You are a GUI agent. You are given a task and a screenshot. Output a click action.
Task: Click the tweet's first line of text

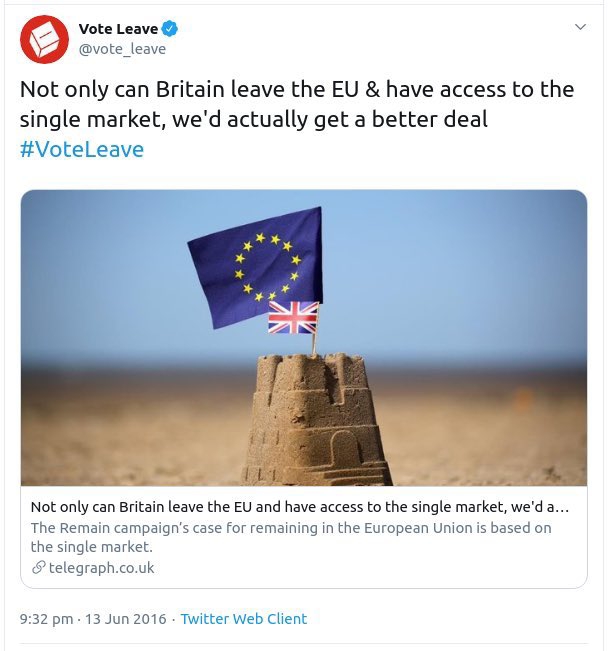pyautogui.click(x=297, y=89)
